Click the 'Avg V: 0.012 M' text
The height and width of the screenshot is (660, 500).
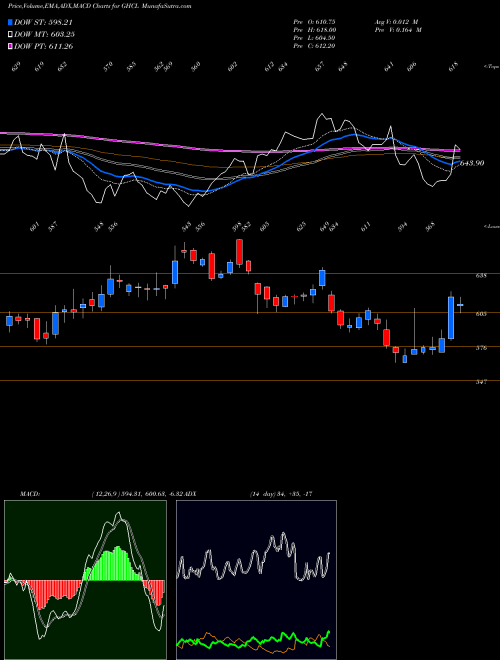[397, 22]
